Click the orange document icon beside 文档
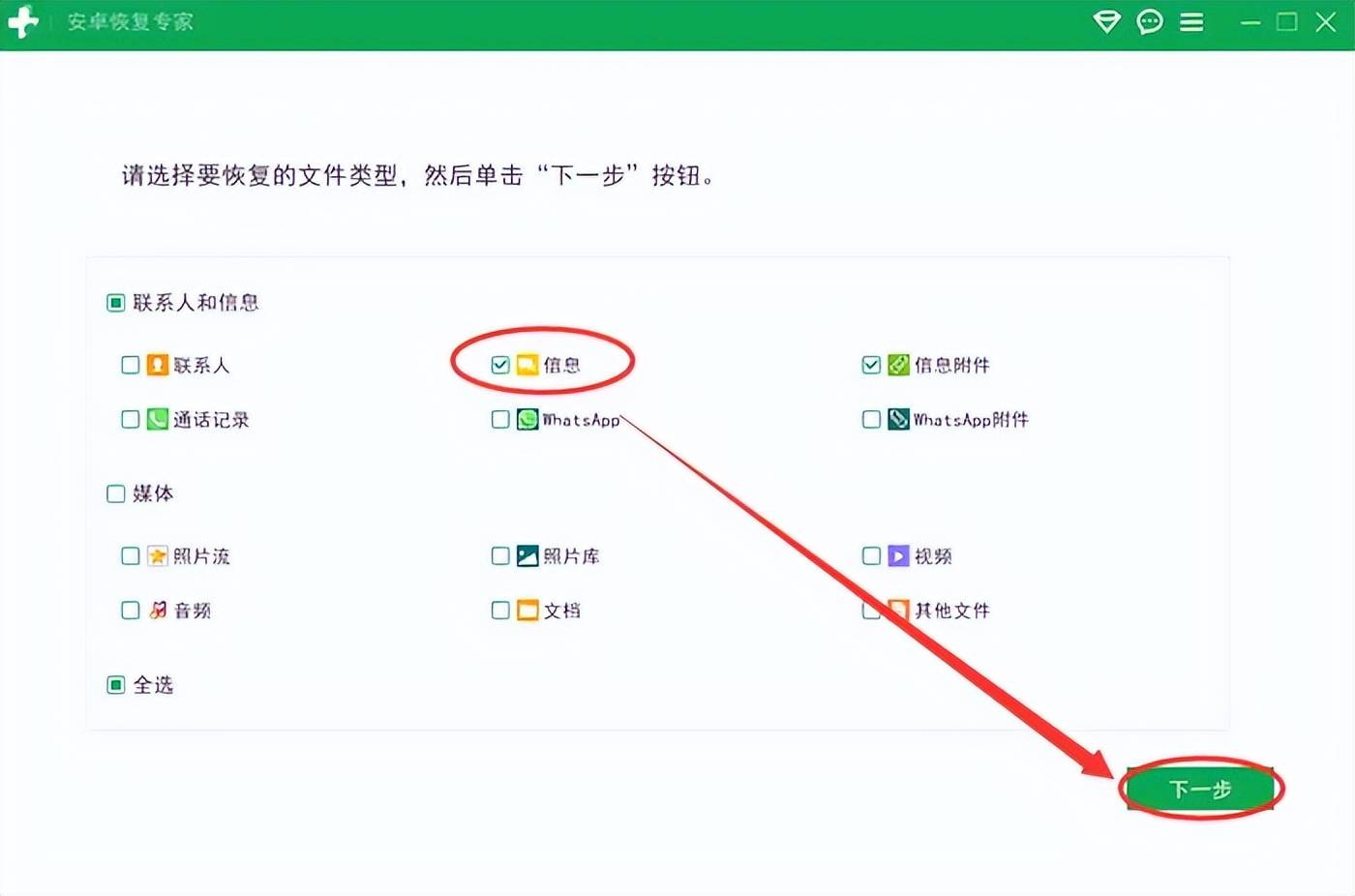 pos(527,610)
